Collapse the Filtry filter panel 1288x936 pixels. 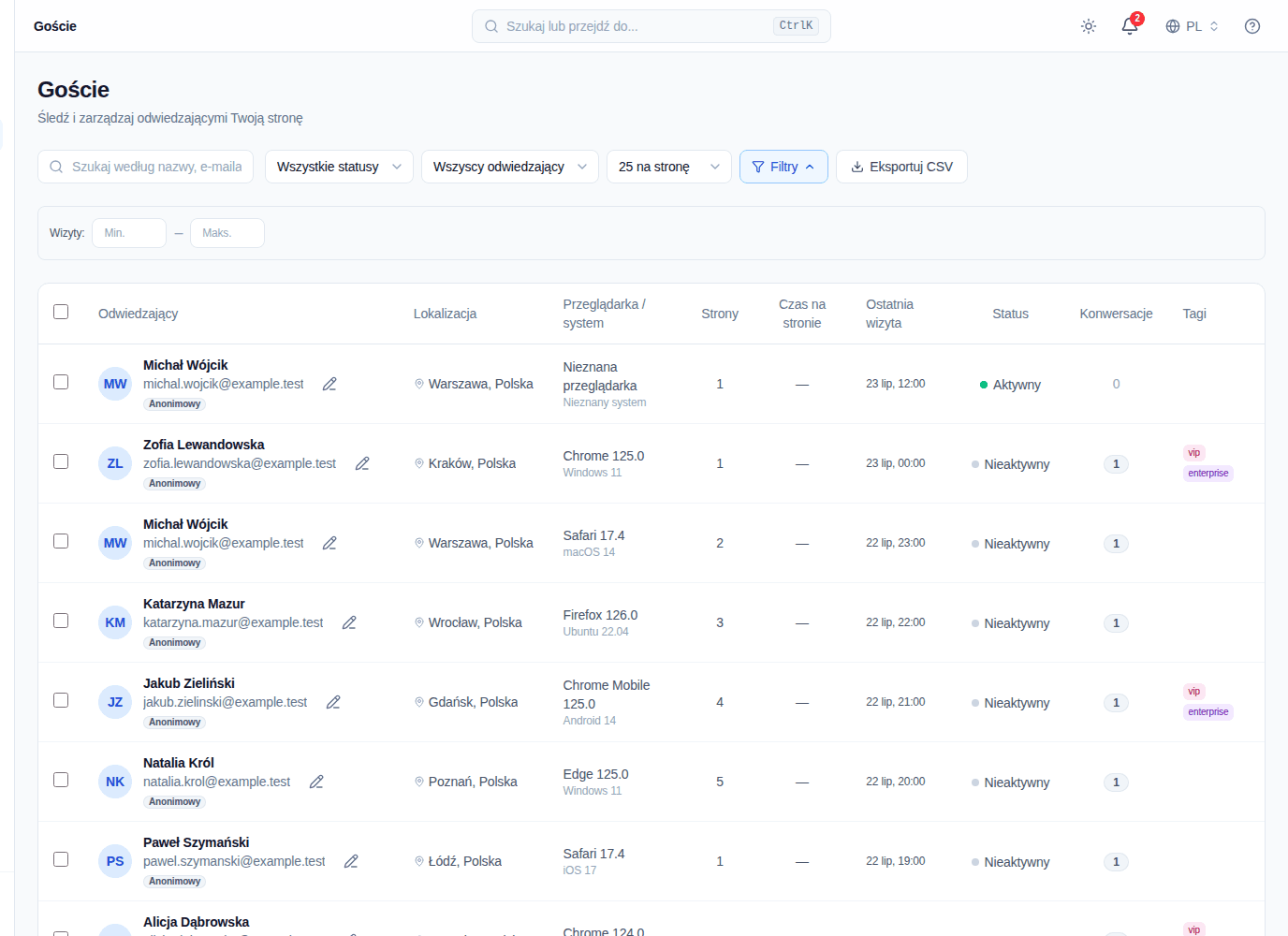coord(783,167)
